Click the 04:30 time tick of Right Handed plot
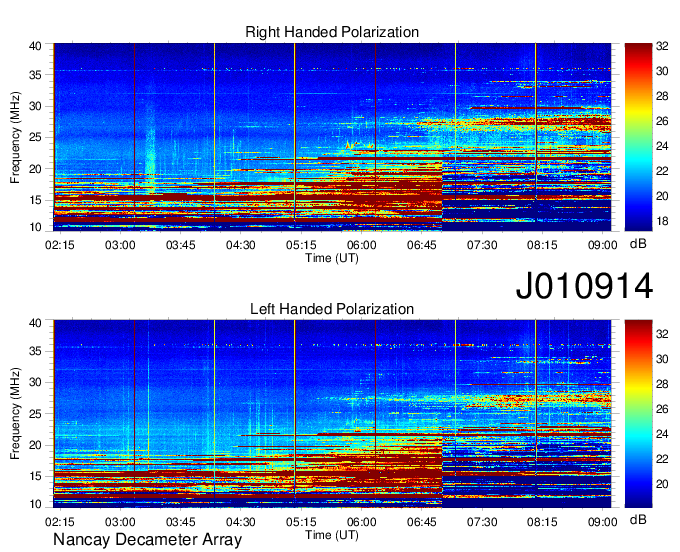This screenshot has width=680, height=552. pyautogui.click(x=241, y=245)
